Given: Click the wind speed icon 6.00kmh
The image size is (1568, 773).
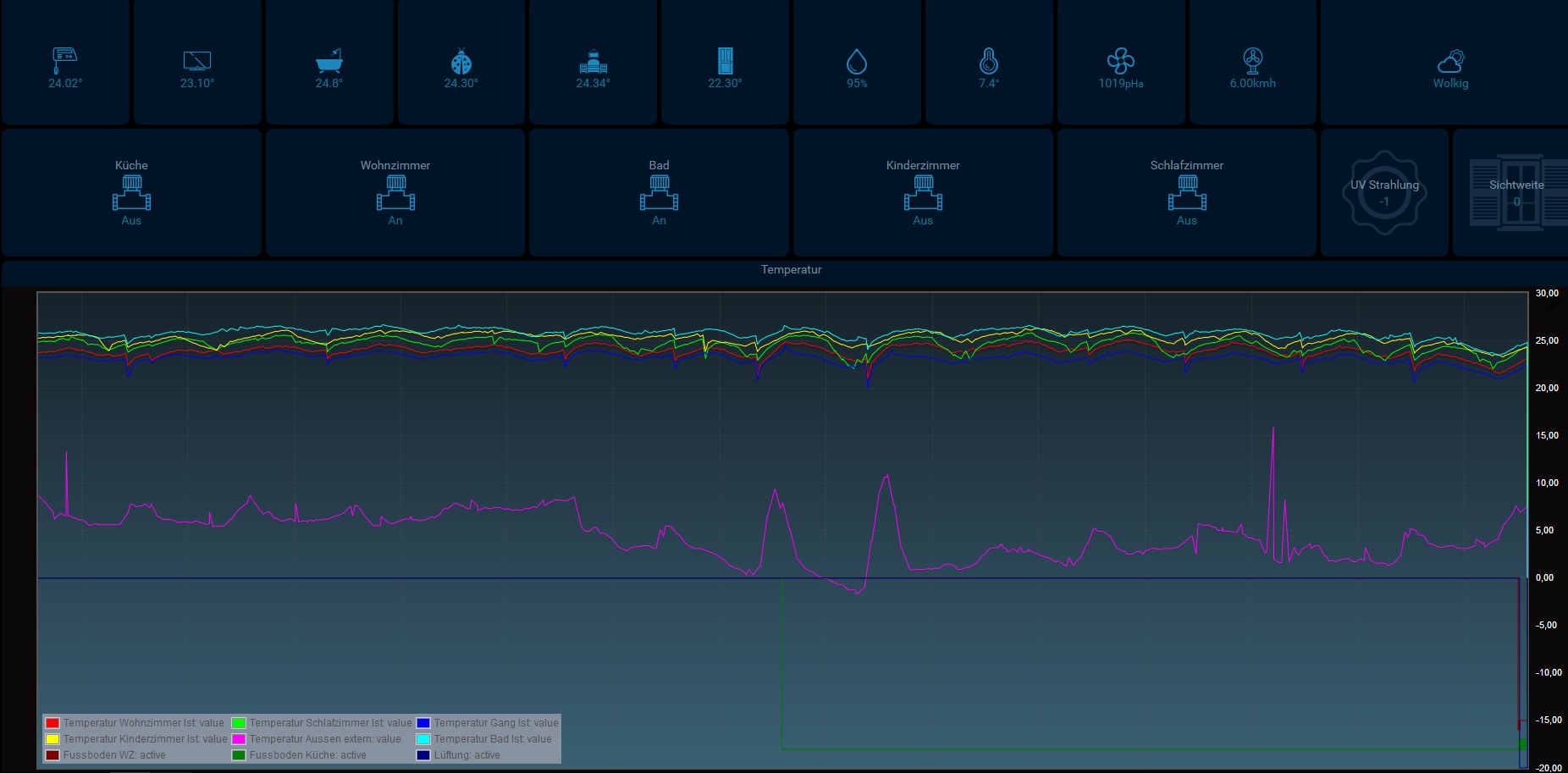Looking at the screenshot, I should pos(1253,61).
